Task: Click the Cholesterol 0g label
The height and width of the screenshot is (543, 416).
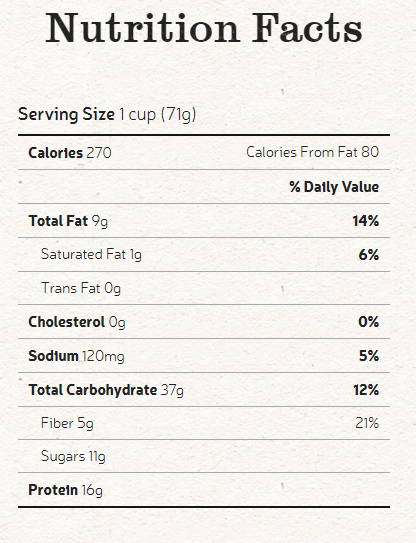Action: (x=77, y=322)
